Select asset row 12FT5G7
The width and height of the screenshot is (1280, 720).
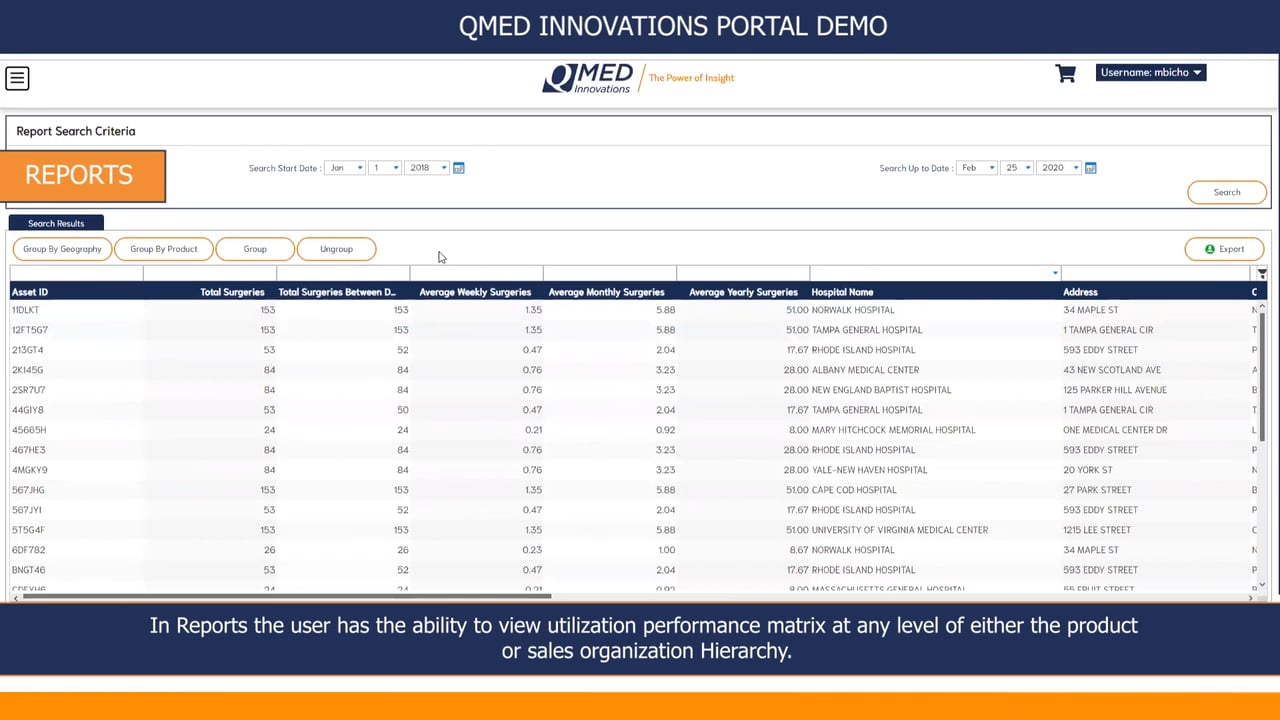[634, 330]
